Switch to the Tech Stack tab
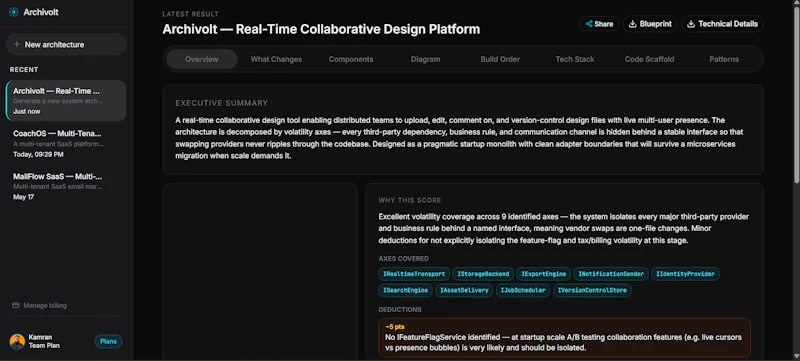Screen dimensions: 800x361 [574, 59]
